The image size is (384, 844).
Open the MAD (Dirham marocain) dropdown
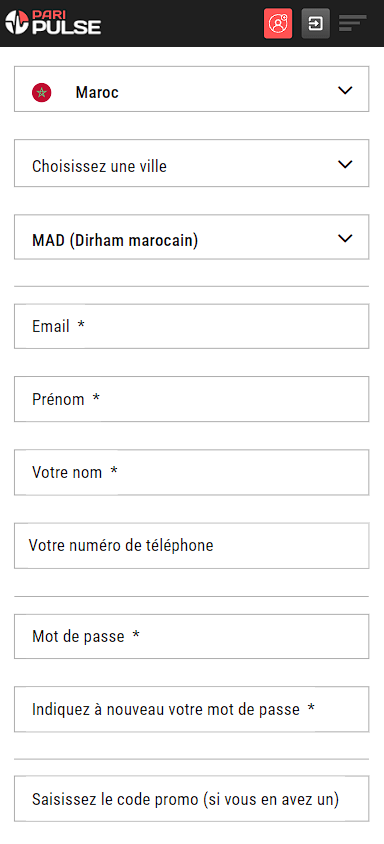pyautogui.click(x=192, y=237)
